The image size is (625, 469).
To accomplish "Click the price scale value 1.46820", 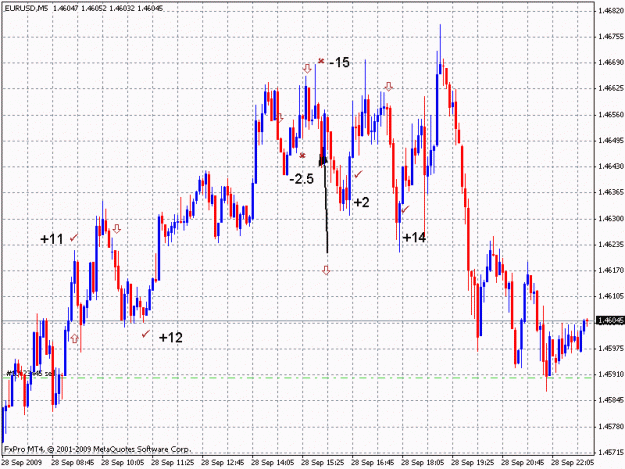I will tap(610, 11).
